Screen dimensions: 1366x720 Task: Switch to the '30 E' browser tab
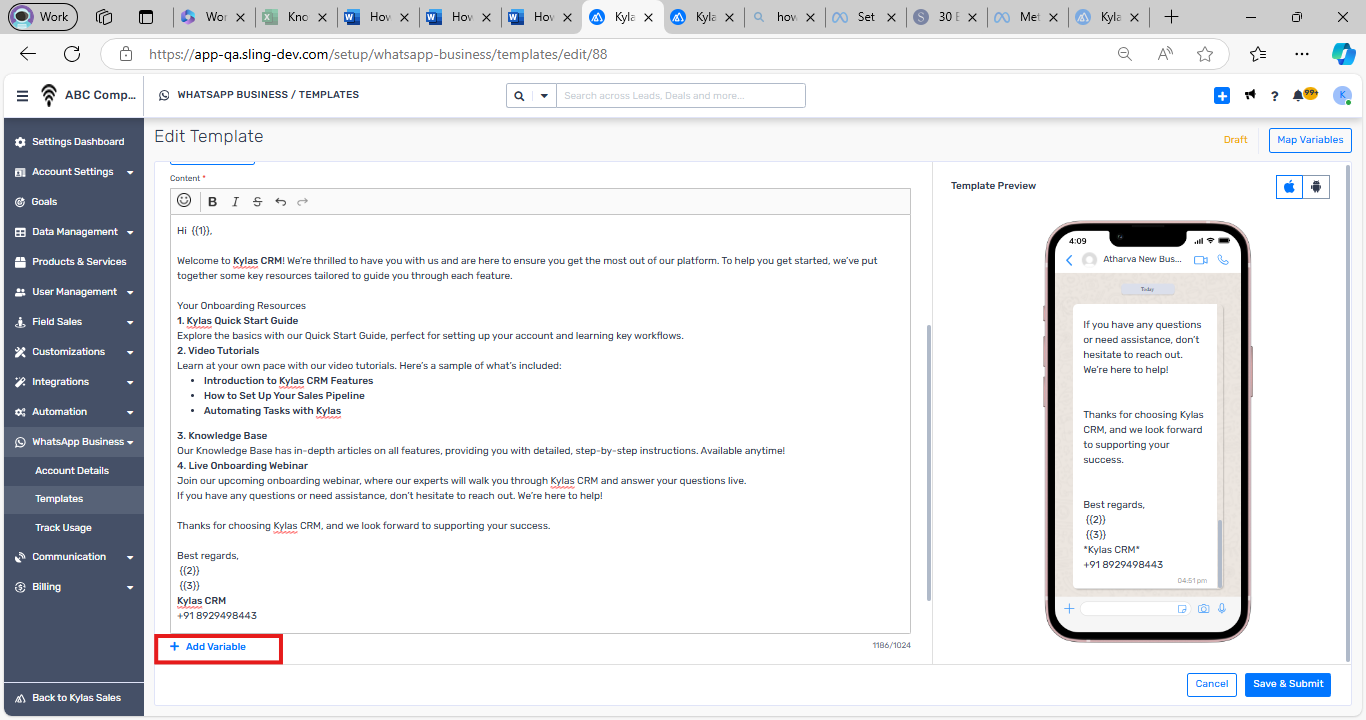(944, 17)
